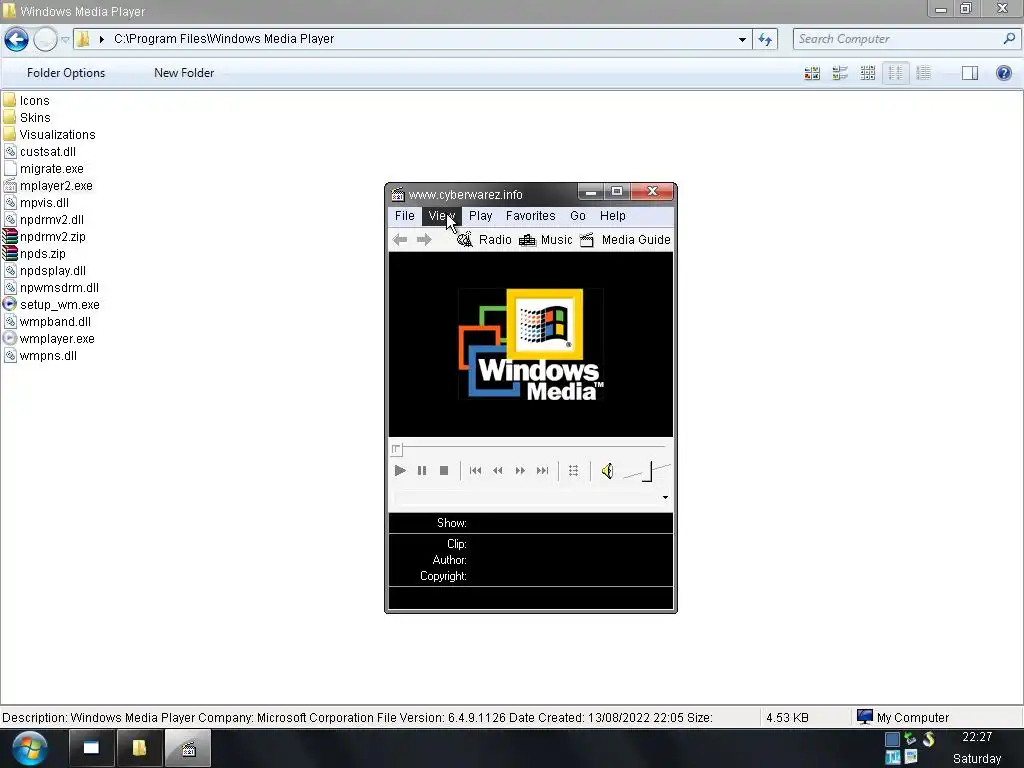
Task: Open the Windows Start menu orb
Action: pyautogui.click(x=29, y=748)
